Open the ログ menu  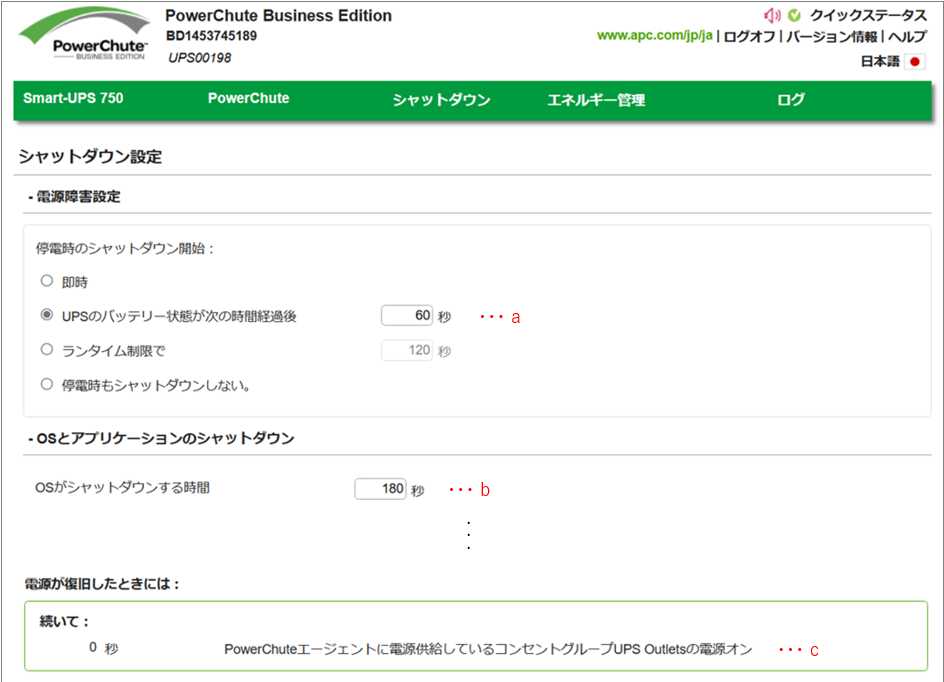point(790,100)
